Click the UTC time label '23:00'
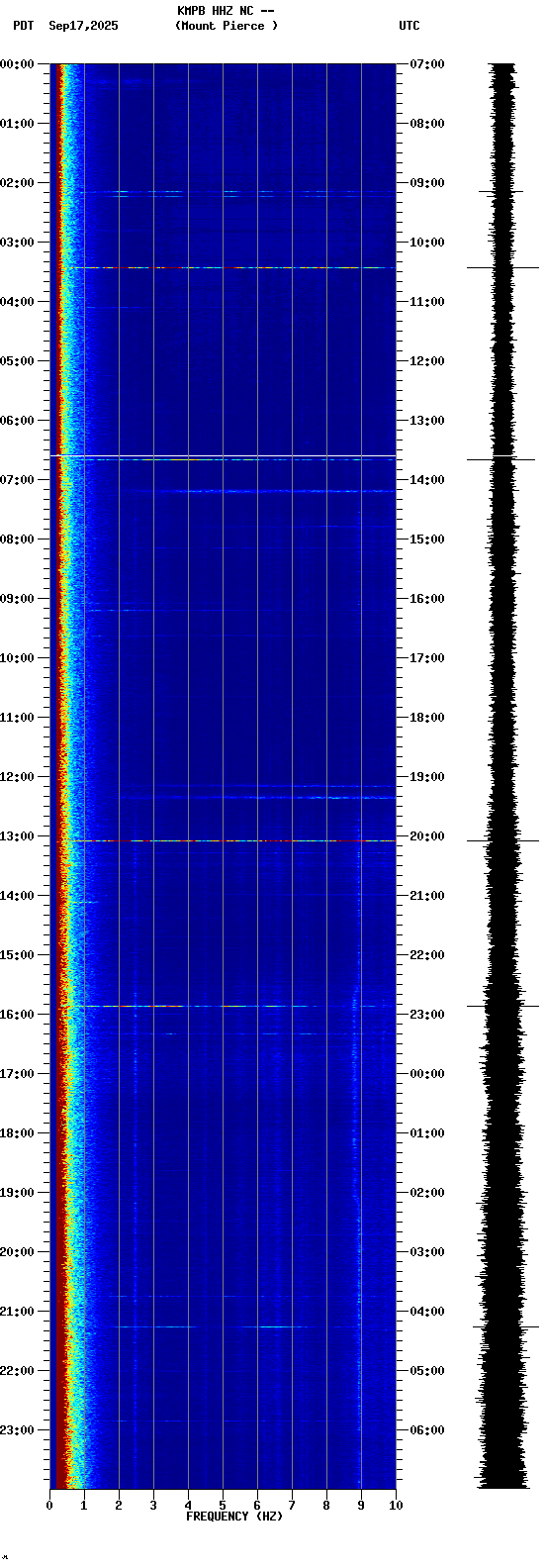The width and height of the screenshot is (546, 1568). 427,1015
